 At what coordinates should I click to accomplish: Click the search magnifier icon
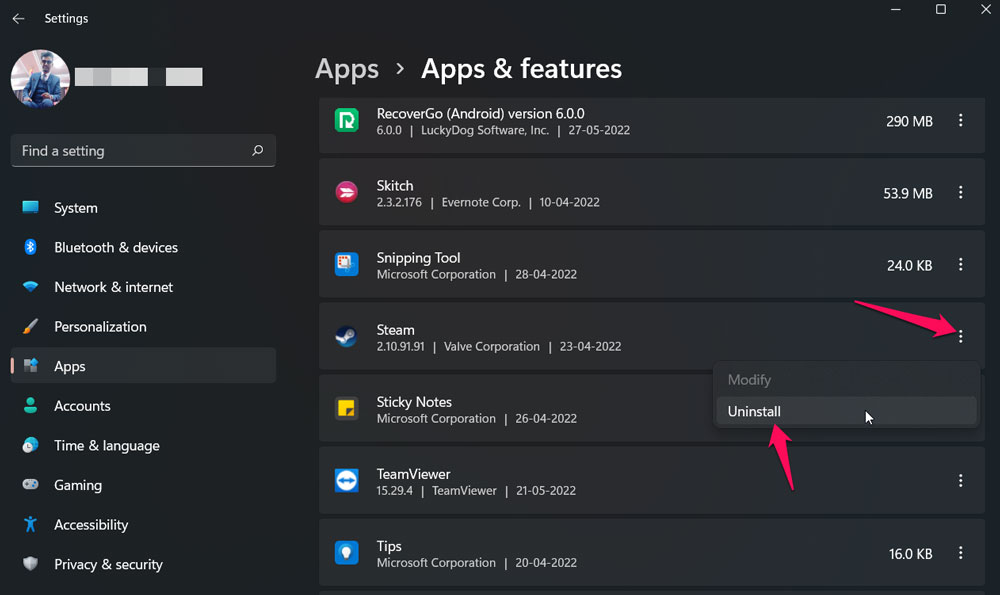pyautogui.click(x=258, y=151)
